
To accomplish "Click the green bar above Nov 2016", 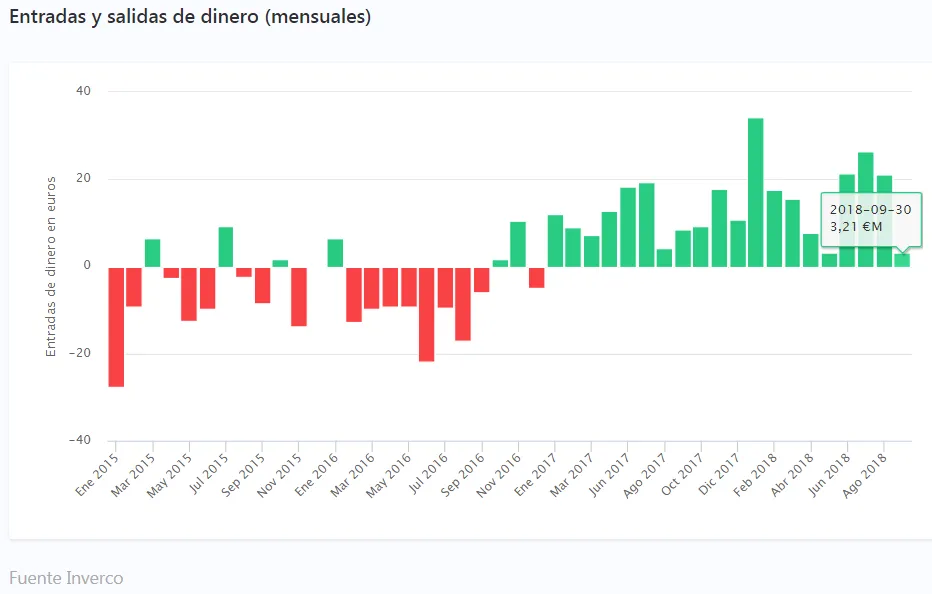I will point(518,244).
